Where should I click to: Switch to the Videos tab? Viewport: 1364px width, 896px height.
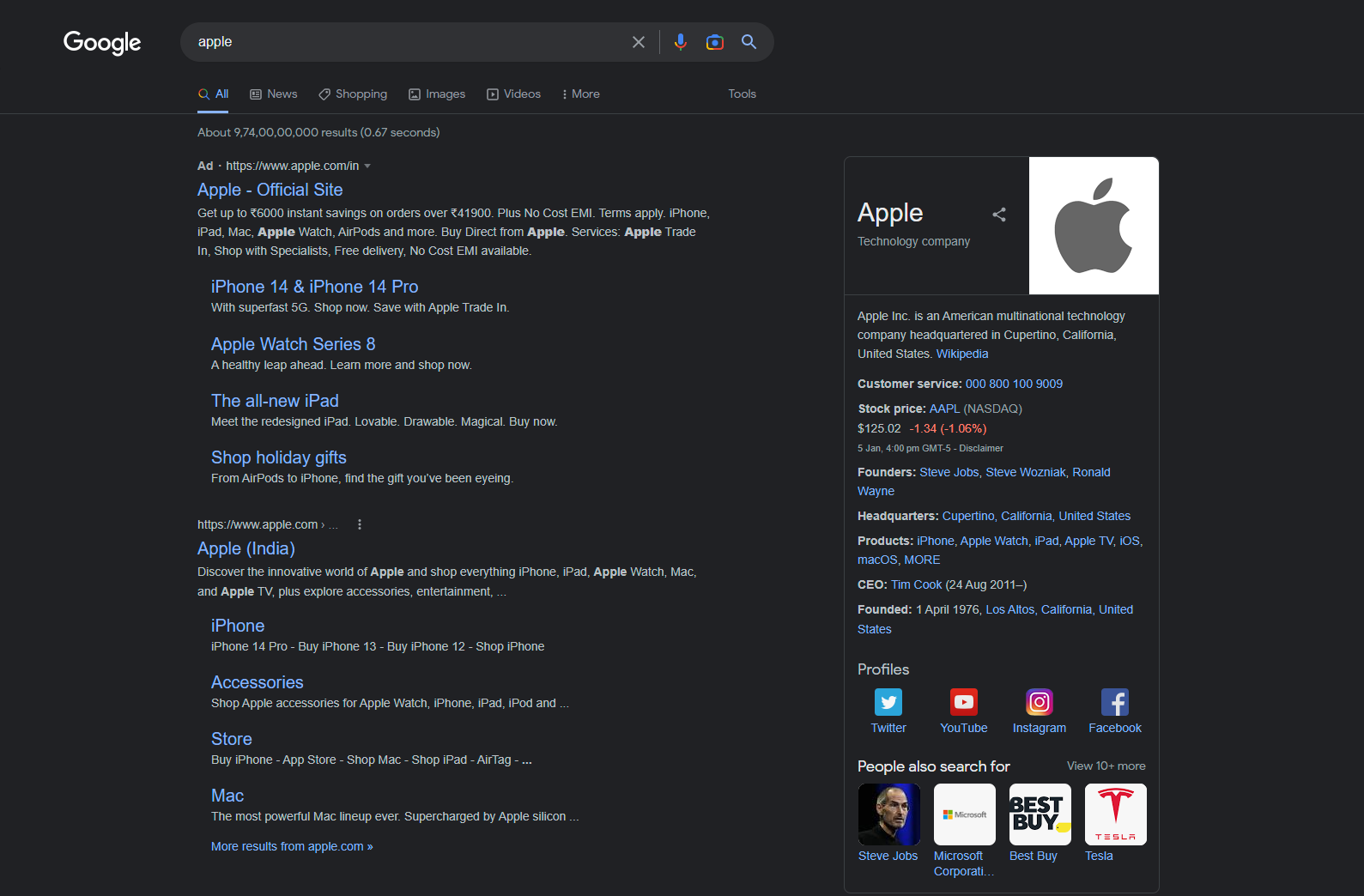(514, 94)
